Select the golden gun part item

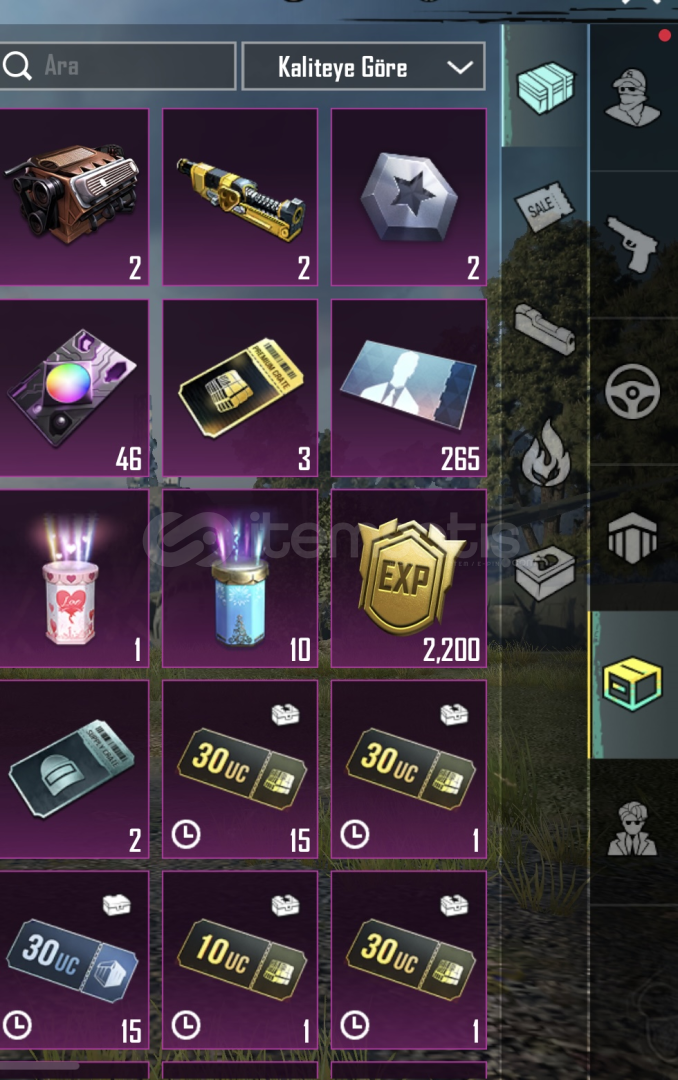click(240, 196)
